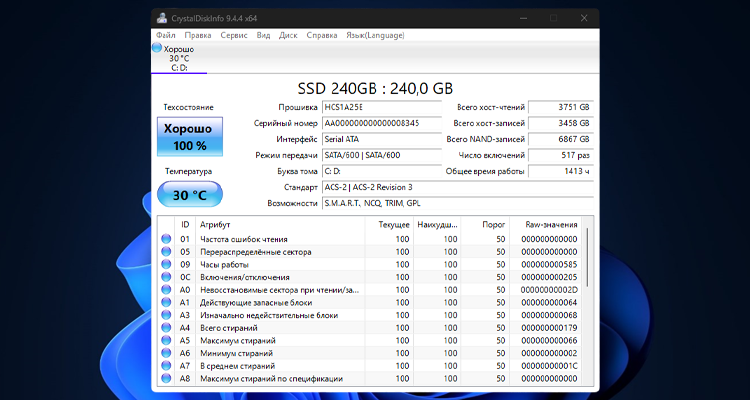Select row Максимум стираний по спецификации
750x400 pixels.
(370, 378)
